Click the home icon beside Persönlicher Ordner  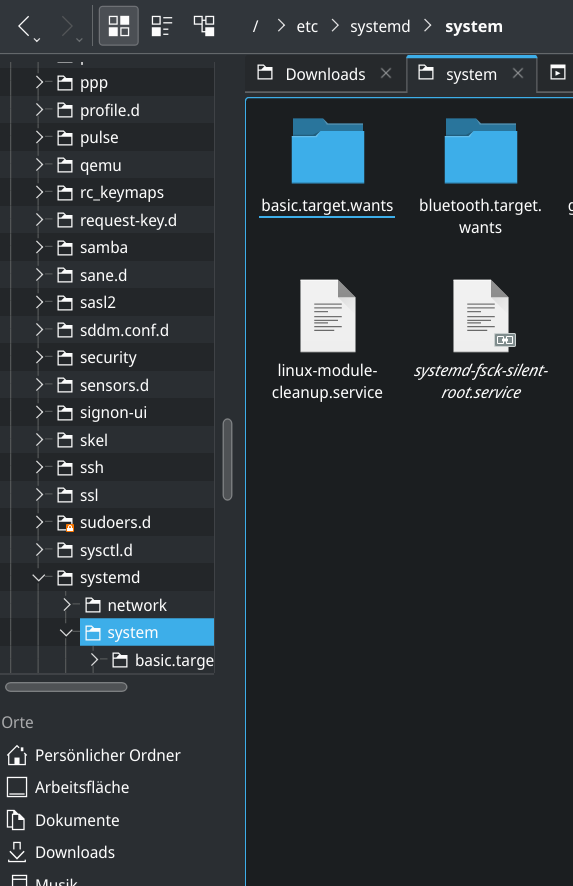point(17,755)
